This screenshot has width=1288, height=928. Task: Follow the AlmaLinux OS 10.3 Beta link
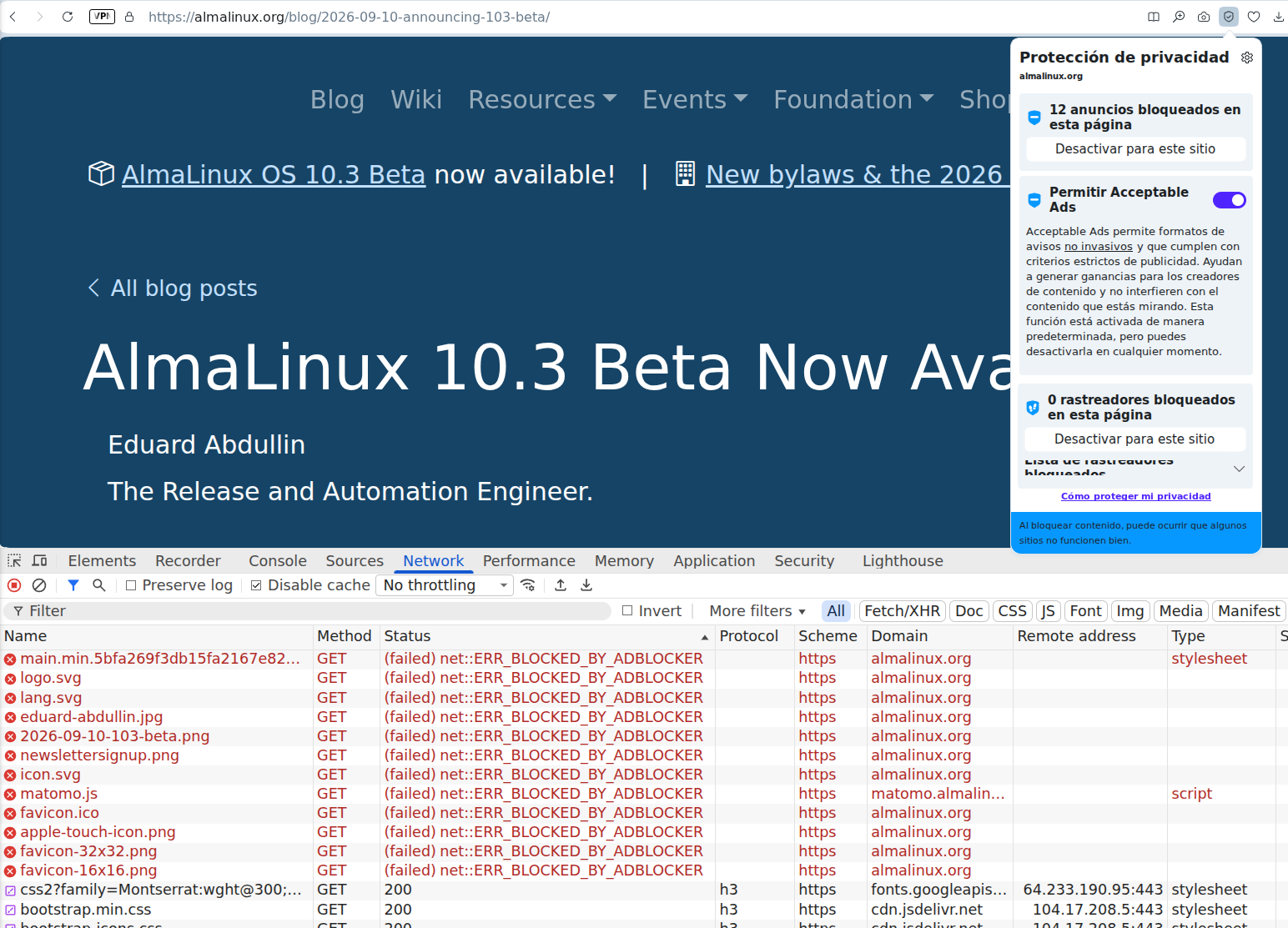274,174
